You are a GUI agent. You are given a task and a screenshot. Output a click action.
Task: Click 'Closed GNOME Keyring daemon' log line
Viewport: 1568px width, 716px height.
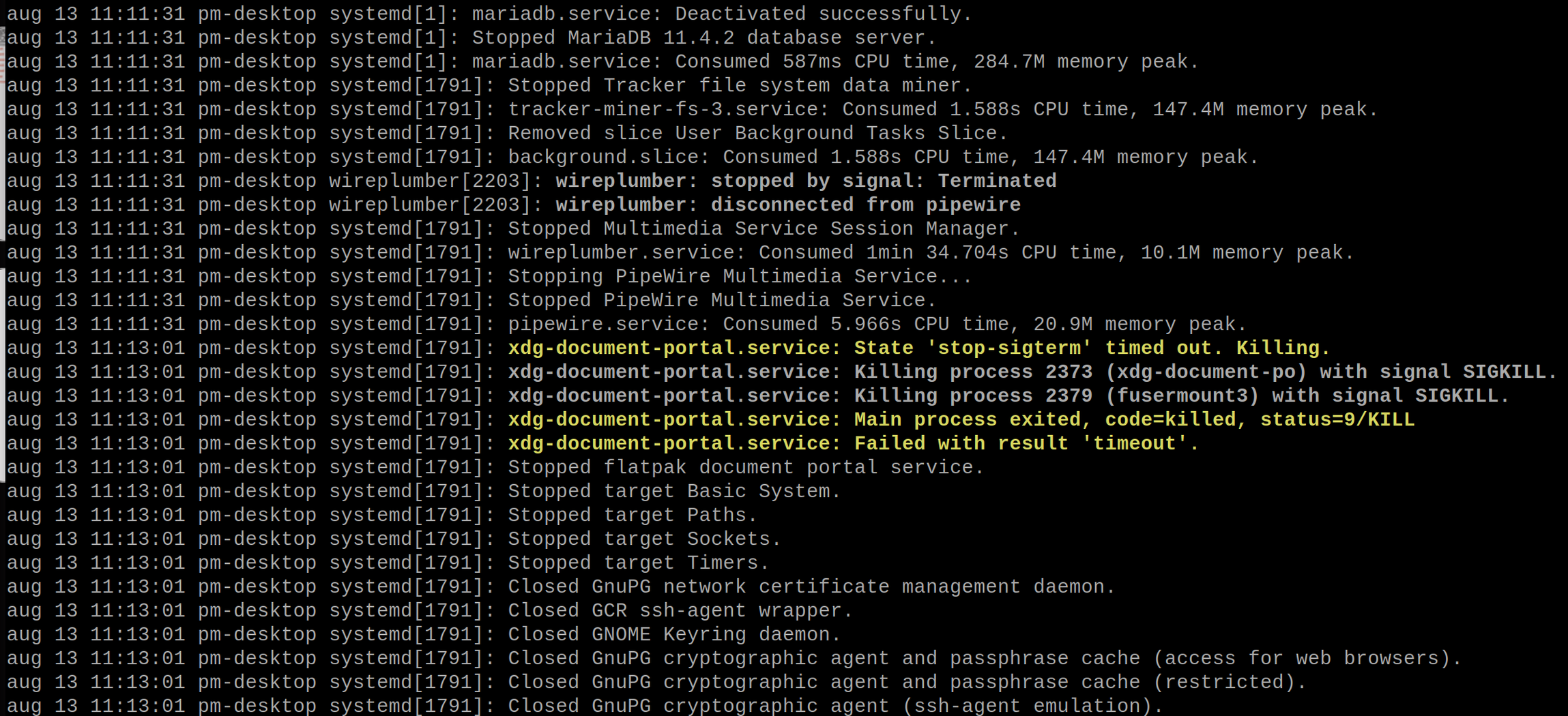tap(424, 634)
